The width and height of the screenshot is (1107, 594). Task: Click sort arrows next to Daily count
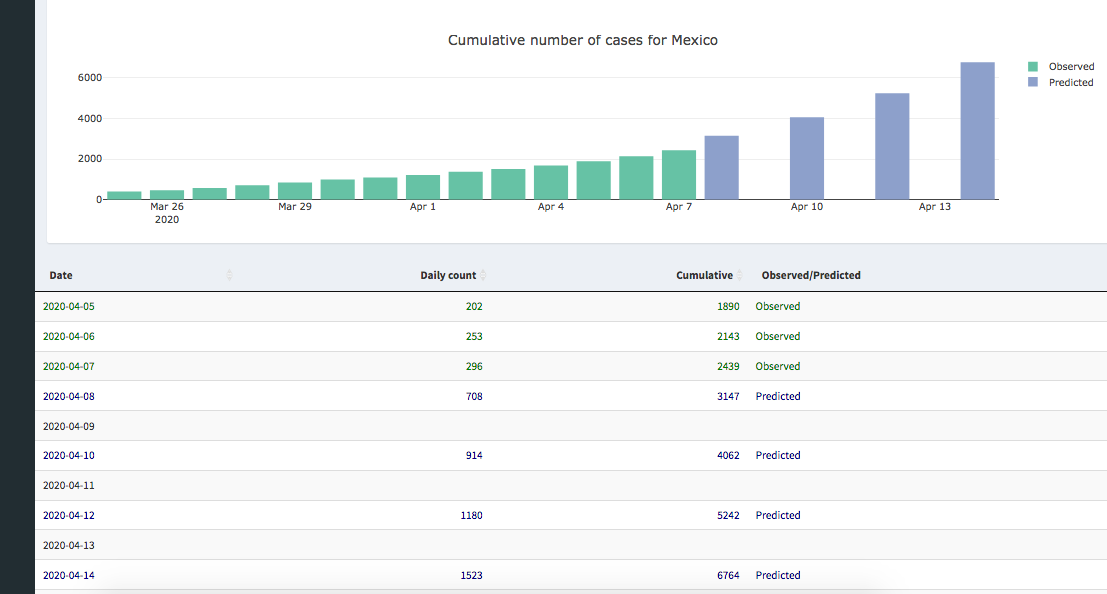tap(484, 275)
